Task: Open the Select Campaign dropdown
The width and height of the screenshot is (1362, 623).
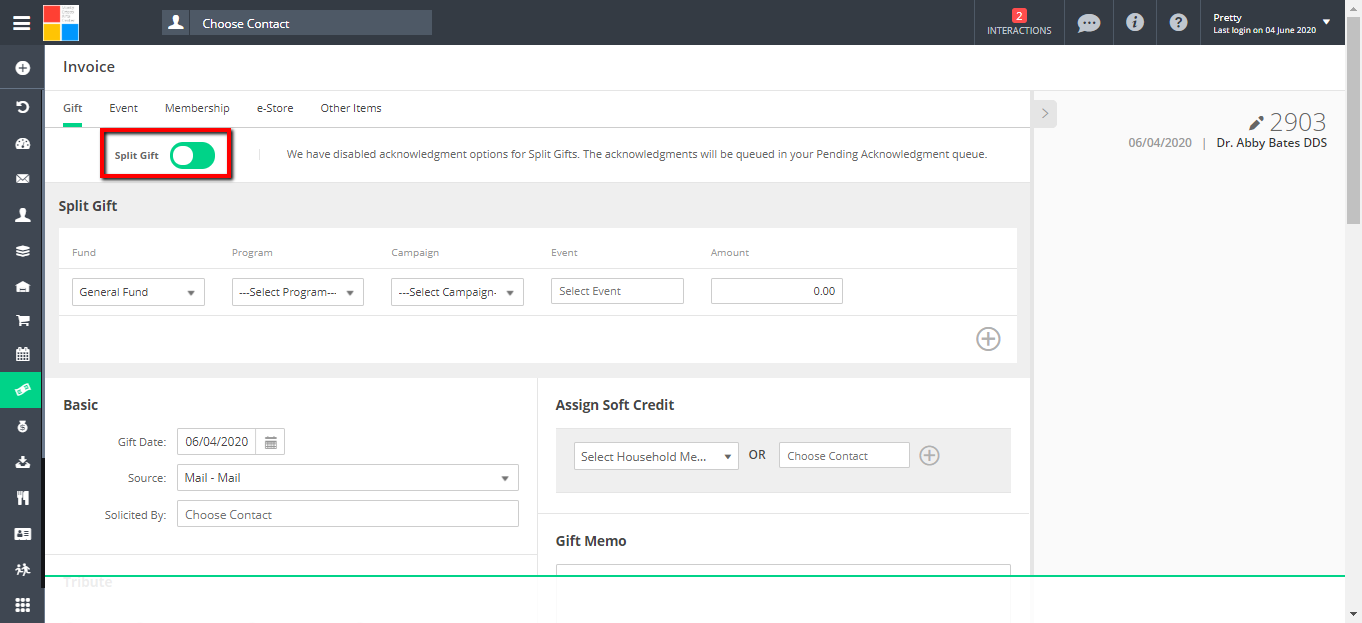Action: click(x=457, y=292)
